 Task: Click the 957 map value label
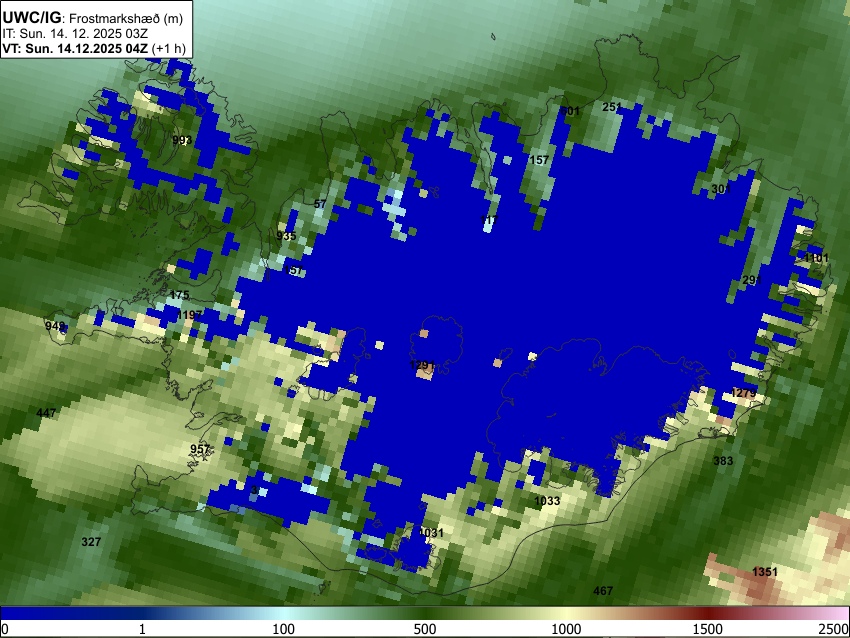tap(200, 449)
